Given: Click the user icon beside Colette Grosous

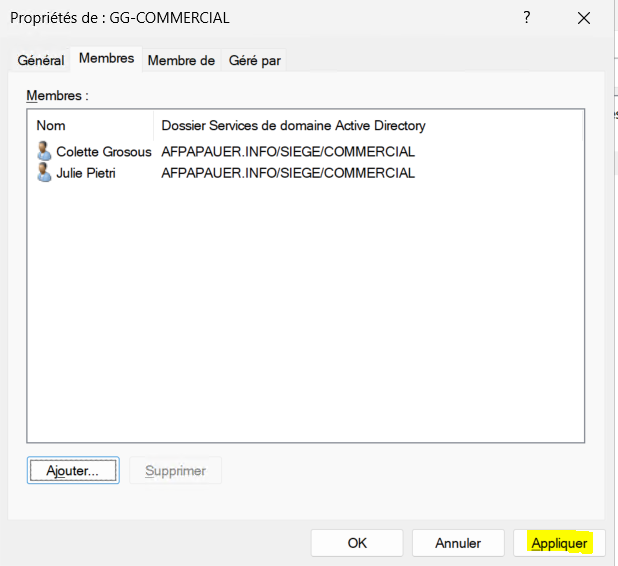Looking at the screenshot, I should point(44,152).
